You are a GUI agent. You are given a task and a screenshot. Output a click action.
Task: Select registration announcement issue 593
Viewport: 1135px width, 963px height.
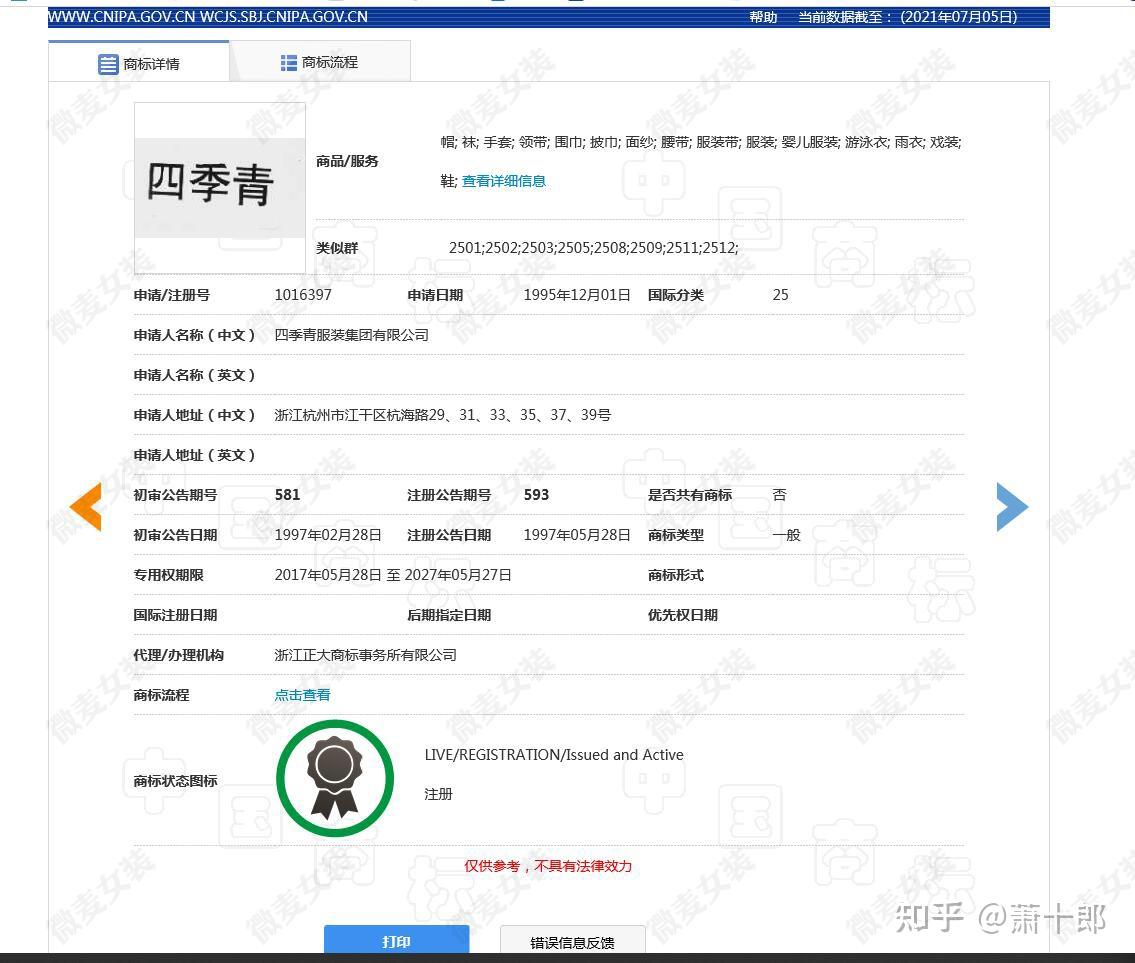coord(536,495)
